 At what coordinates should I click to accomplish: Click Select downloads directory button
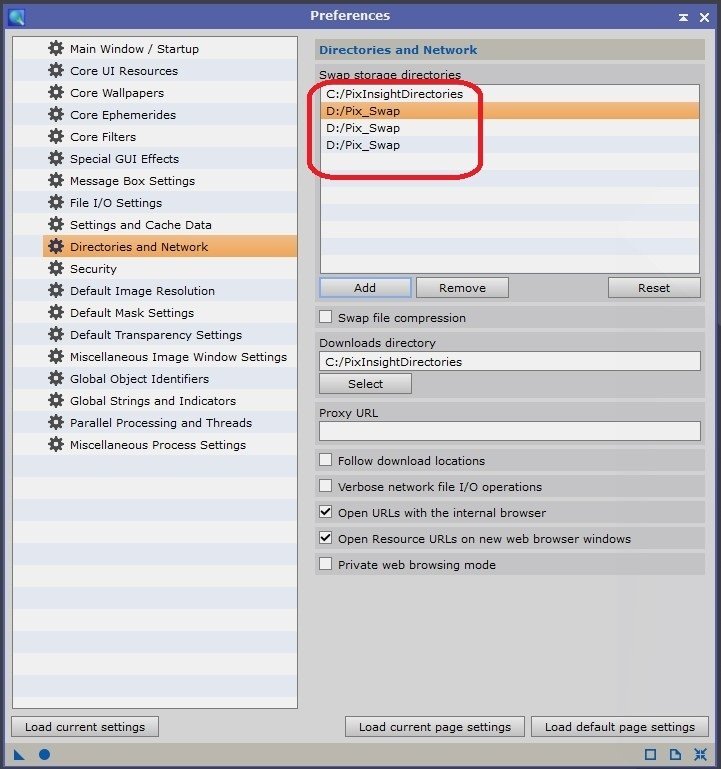click(365, 384)
